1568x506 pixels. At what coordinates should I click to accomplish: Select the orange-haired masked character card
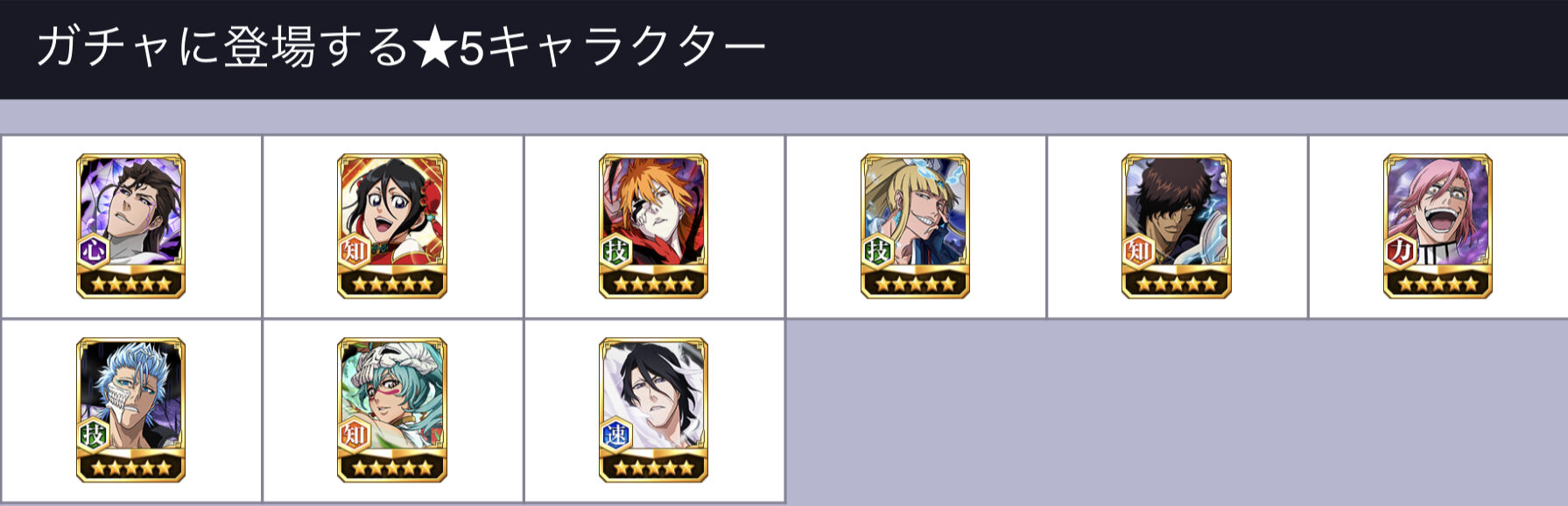(653, 226)
